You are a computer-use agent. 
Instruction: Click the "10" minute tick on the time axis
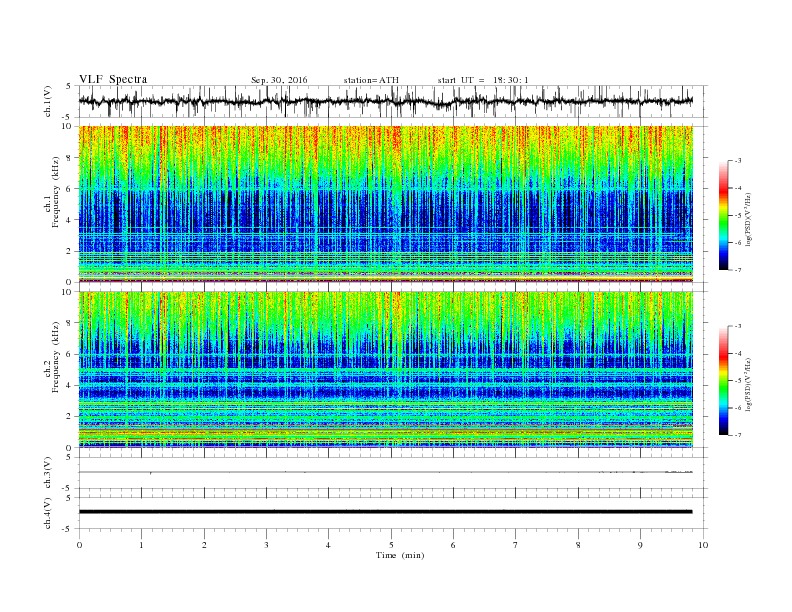(x=703, y=545)
